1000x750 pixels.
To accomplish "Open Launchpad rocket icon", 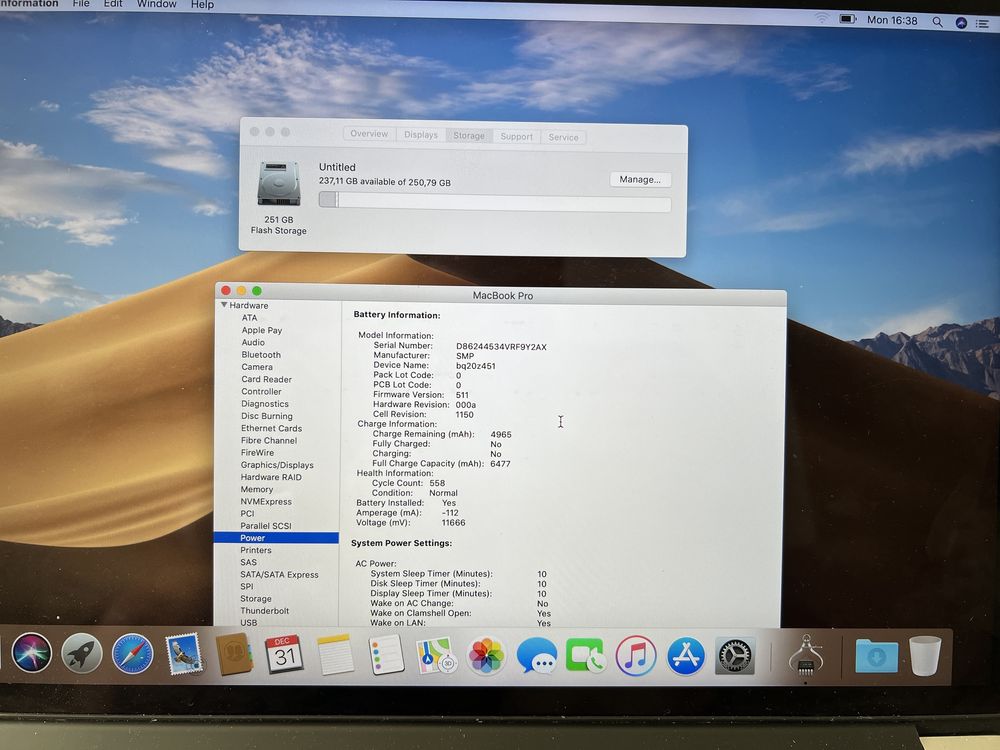I will [x=82, y=654].
